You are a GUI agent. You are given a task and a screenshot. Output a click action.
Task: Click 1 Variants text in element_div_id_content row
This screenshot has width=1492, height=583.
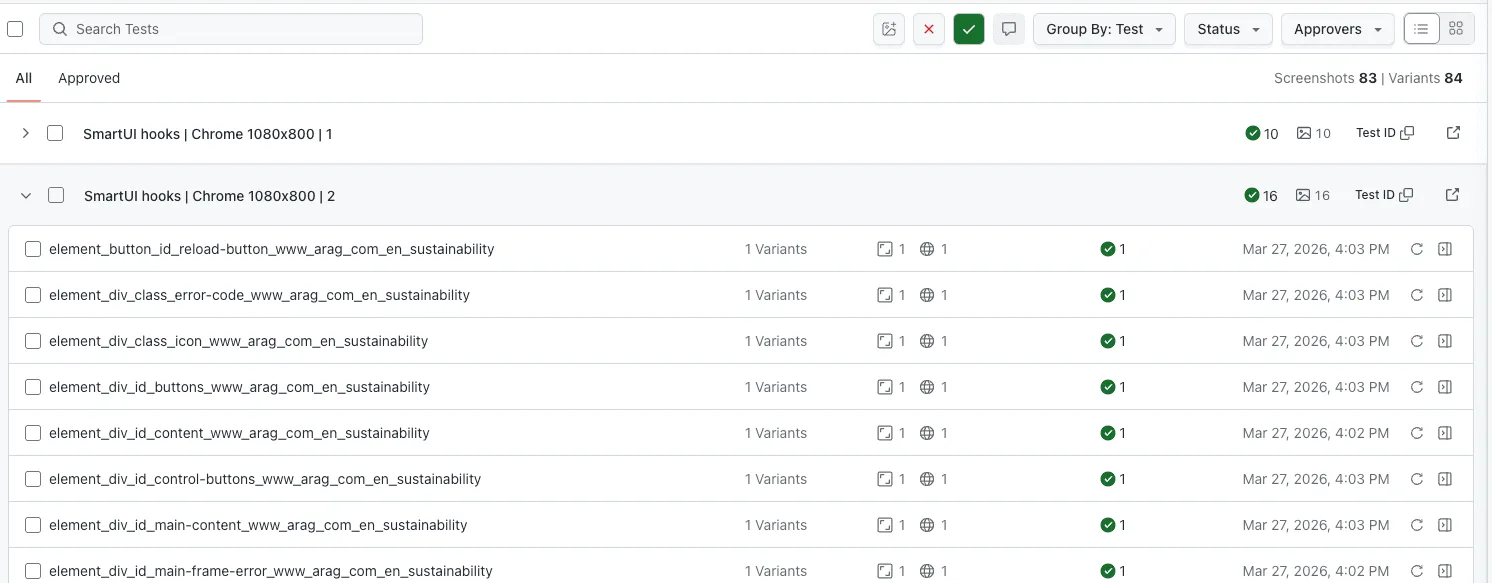(775, 433)
